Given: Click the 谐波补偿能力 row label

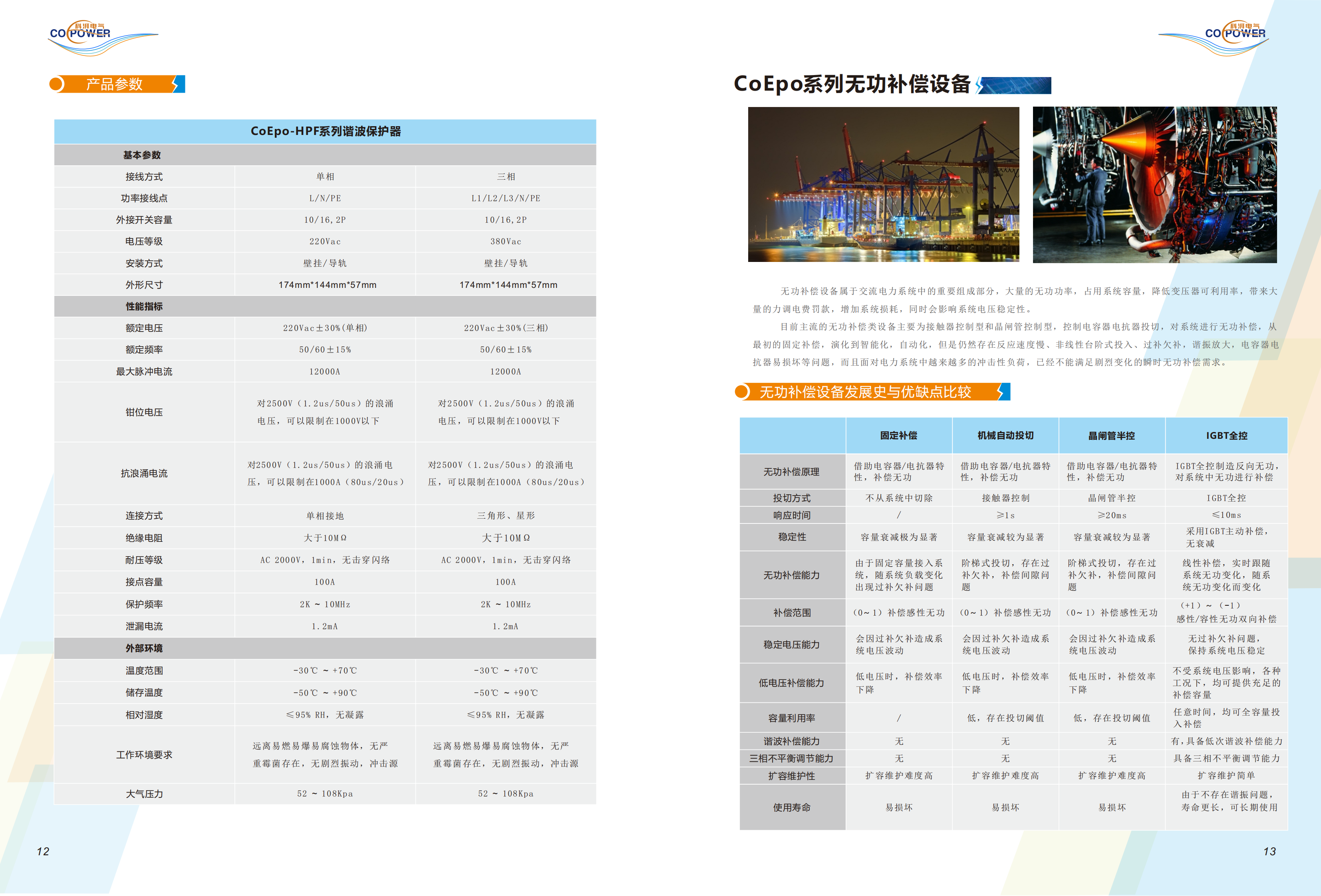Looking at the screenshot, I should click(792, 741).
